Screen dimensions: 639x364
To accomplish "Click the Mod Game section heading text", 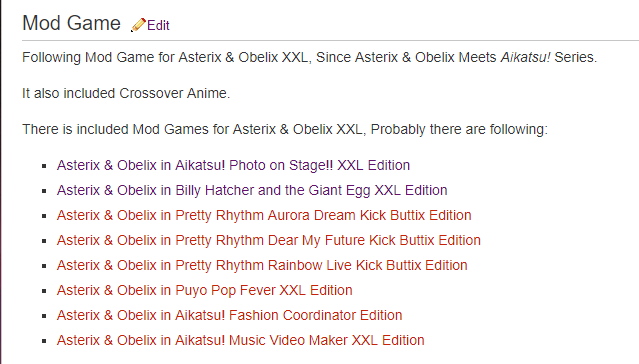I will tap(71, 23).
